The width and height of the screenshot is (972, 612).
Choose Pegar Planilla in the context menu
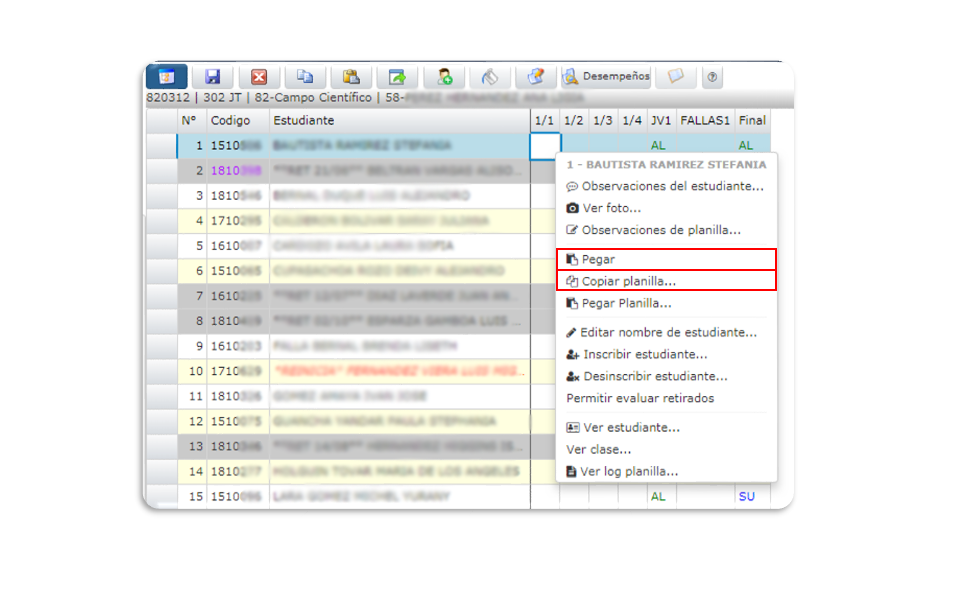coord(665,303)
